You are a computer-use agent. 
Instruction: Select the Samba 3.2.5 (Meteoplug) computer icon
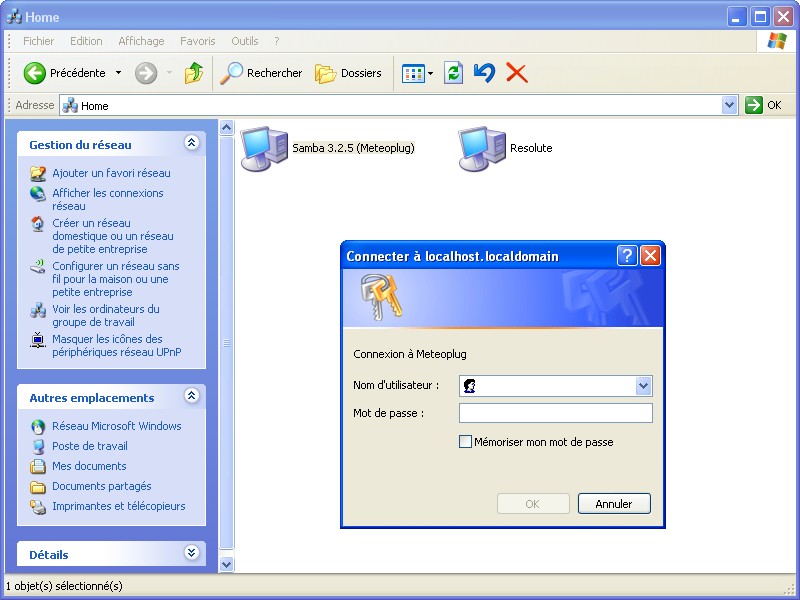[x=264, y=148]
